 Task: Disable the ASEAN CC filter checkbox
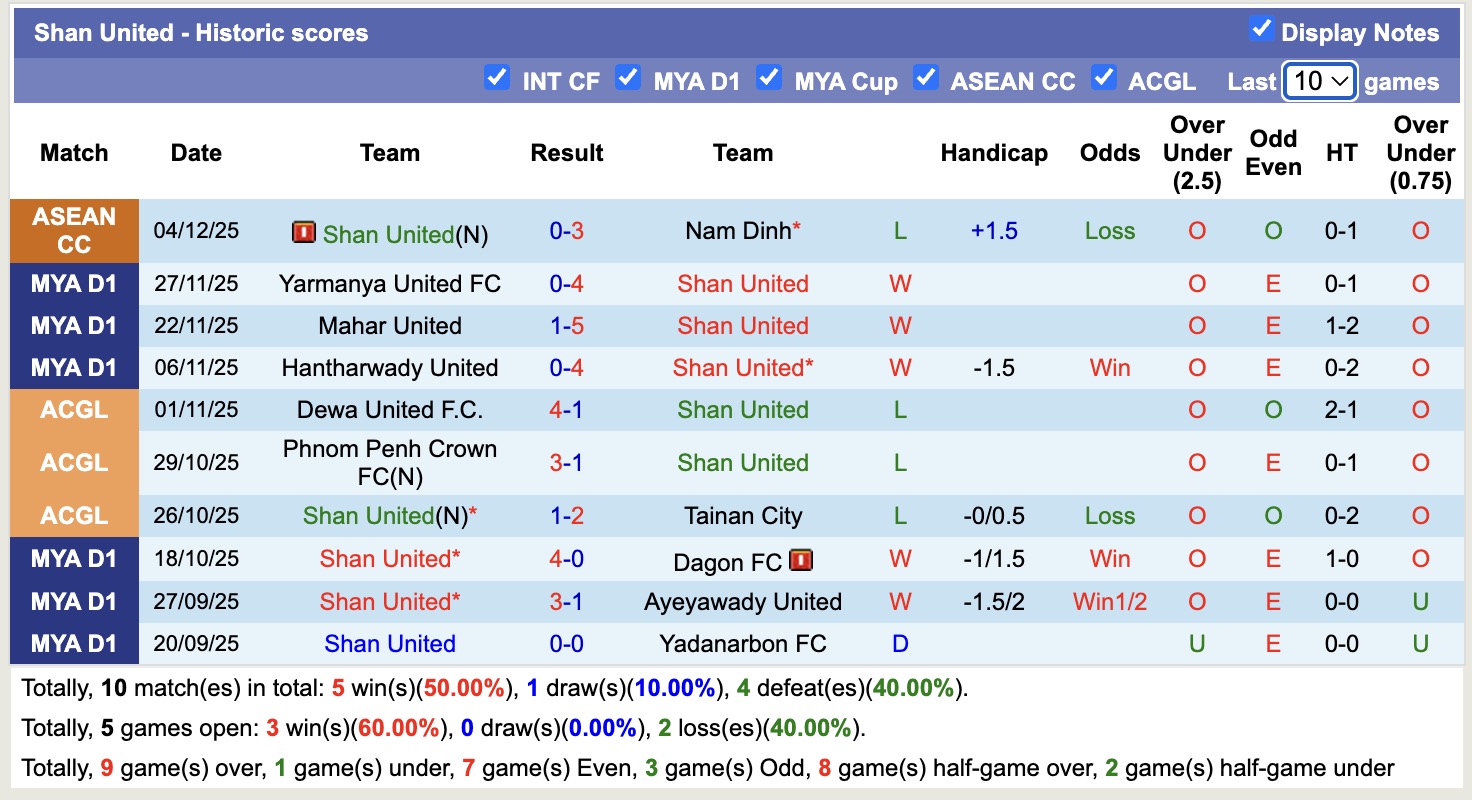click(x=925, y=76)
